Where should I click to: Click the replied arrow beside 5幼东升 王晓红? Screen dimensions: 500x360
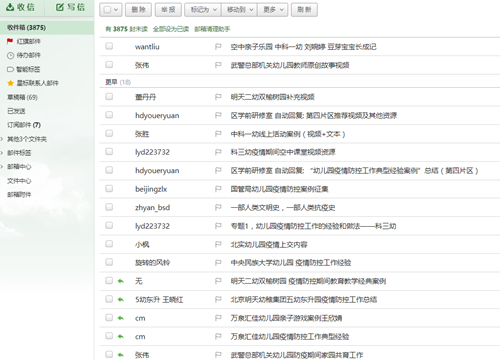[121, 300]
